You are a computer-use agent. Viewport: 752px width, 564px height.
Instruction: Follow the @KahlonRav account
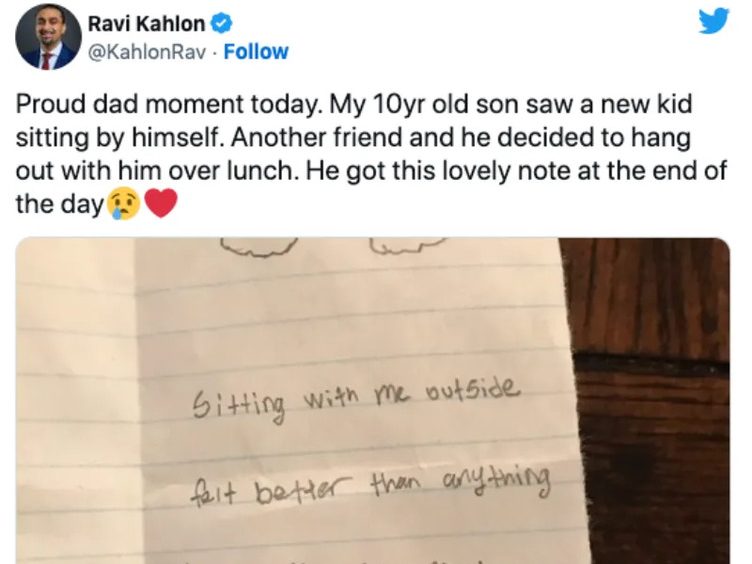(256, 52)
